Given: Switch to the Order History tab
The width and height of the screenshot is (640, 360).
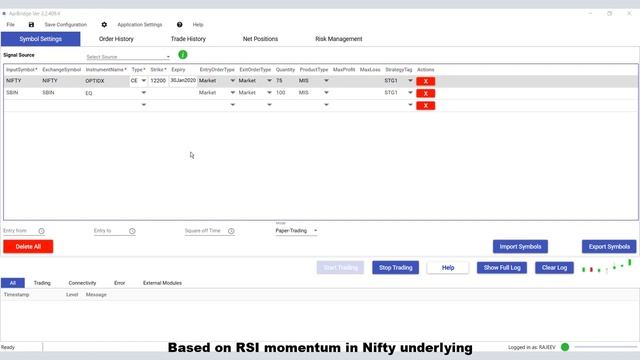Looking at the screenshot, I should coord(116,39).
